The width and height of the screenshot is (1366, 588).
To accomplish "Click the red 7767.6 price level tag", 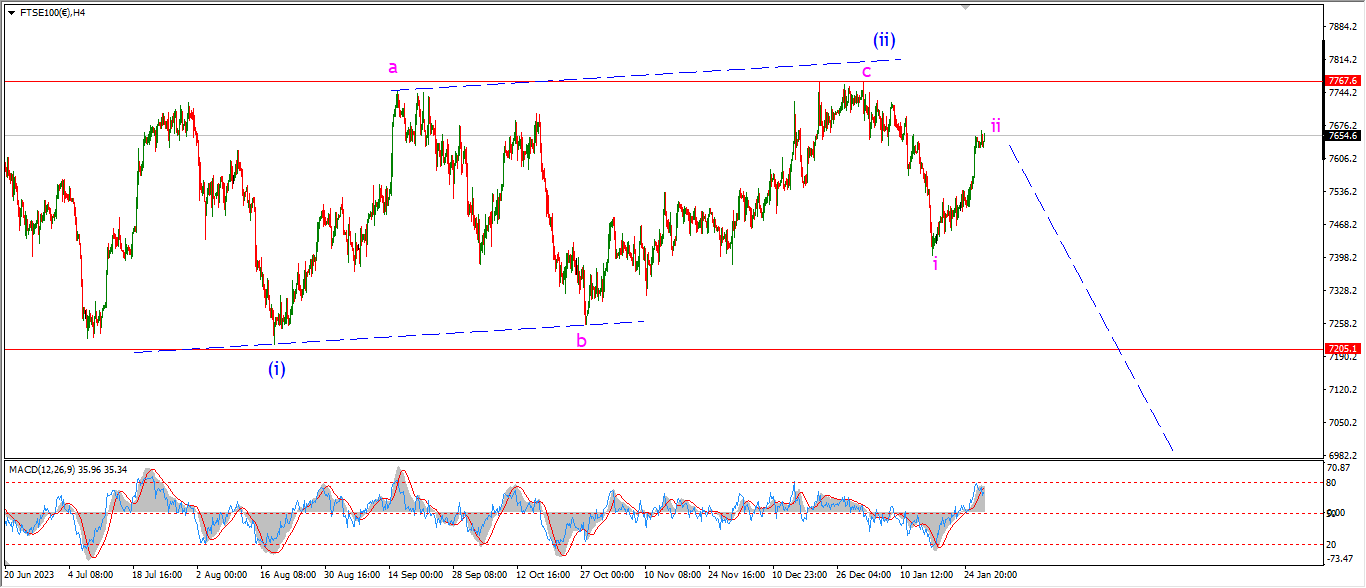I will tap(1342, 80).
